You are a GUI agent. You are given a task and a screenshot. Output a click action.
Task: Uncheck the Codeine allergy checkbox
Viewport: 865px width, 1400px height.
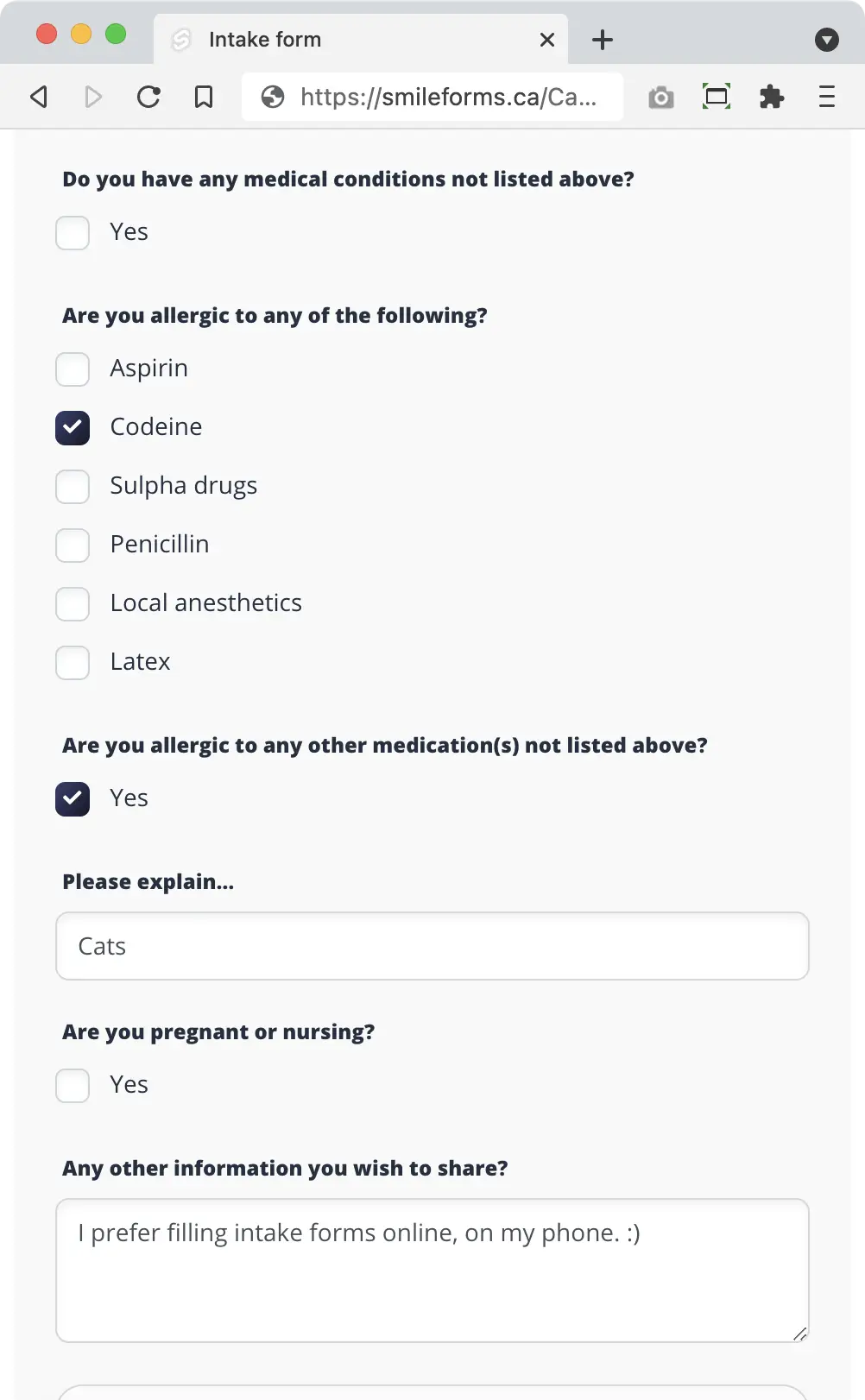pyautogui.click(x=73, y=427)
